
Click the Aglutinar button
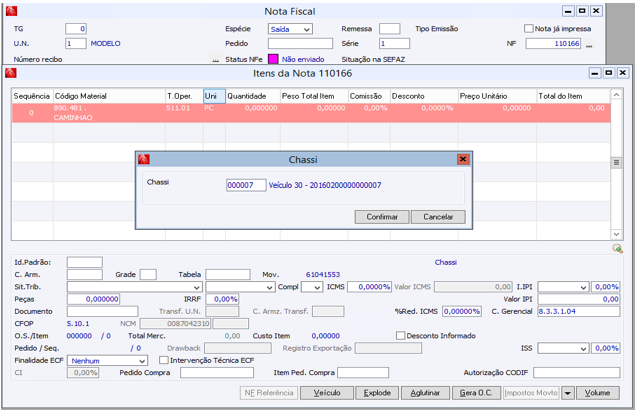point(425,393)
